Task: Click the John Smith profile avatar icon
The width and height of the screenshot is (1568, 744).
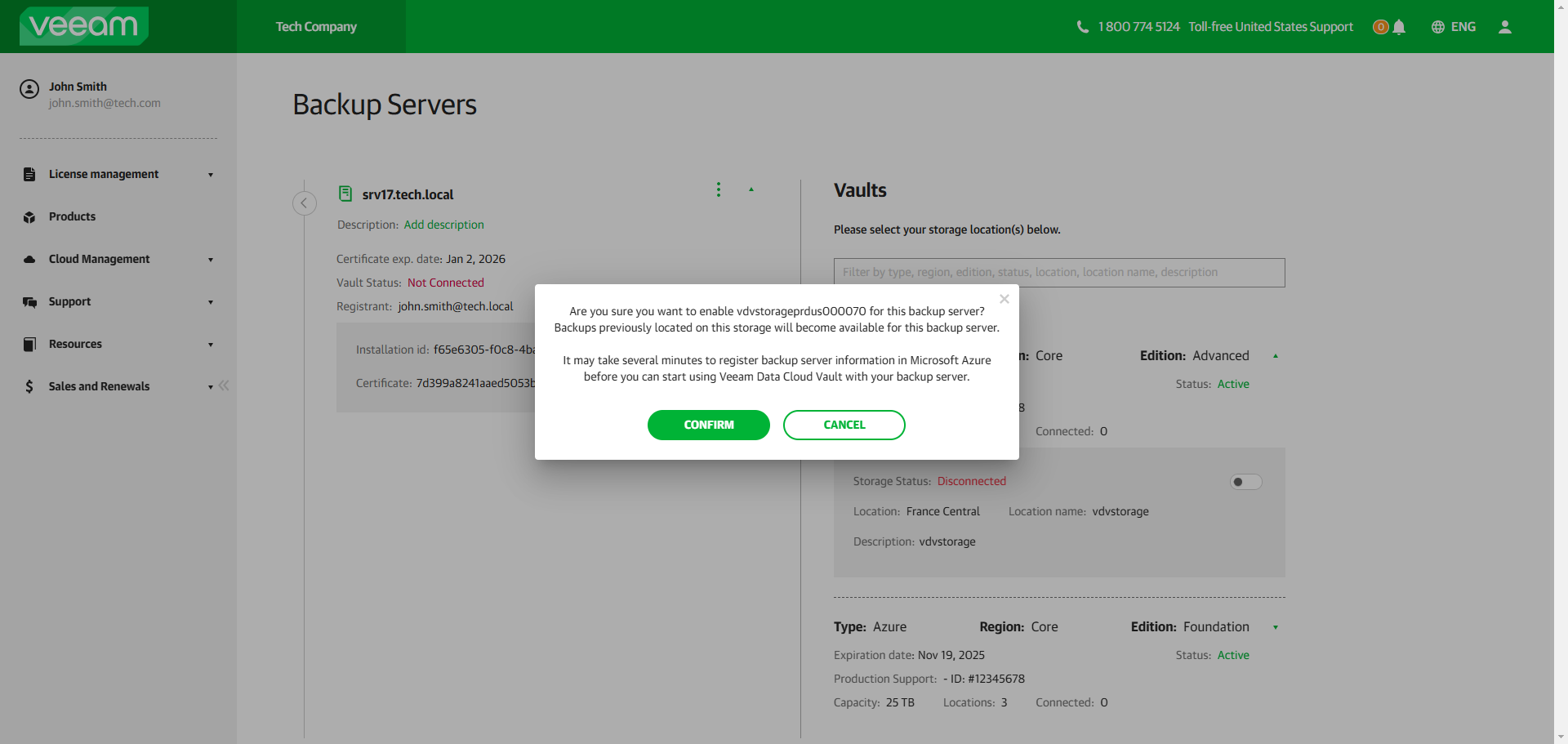Action: [x=29, y=89]
